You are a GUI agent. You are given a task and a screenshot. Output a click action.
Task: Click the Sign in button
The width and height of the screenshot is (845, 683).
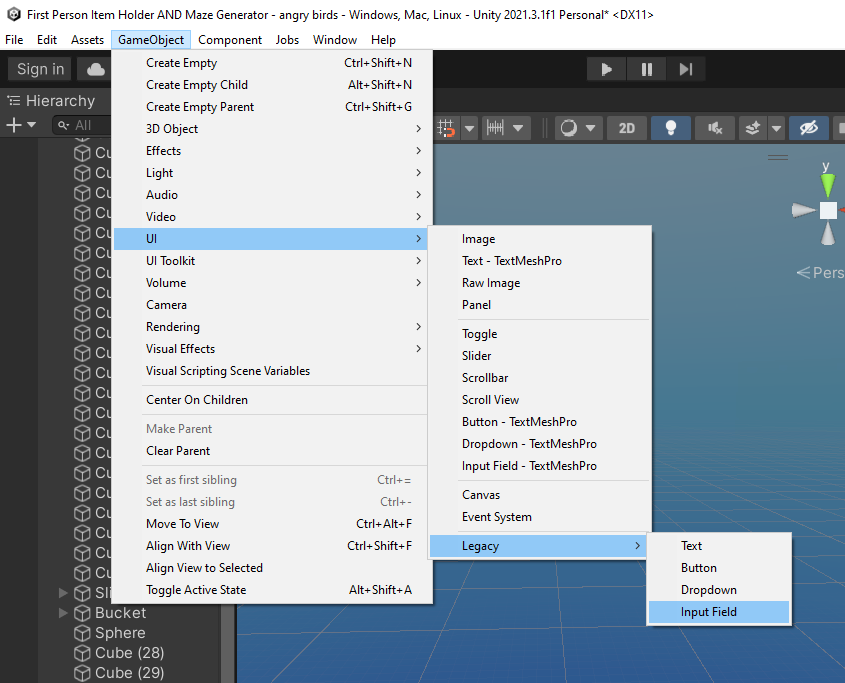pos(40,69)
